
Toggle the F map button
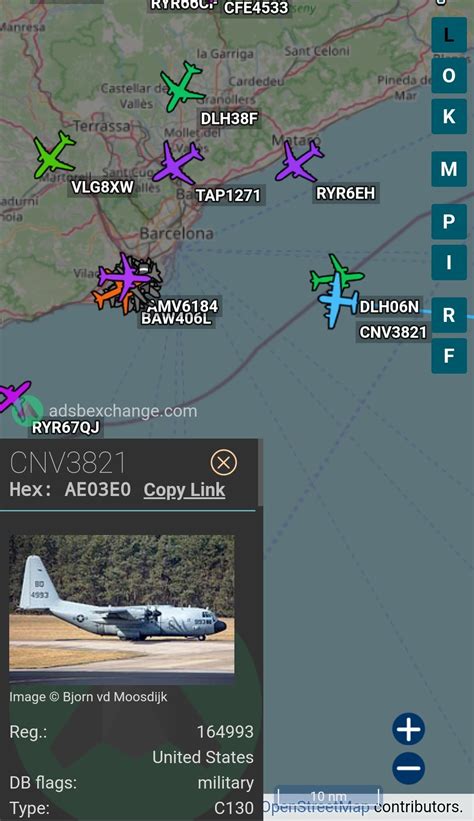click(449, 356)
